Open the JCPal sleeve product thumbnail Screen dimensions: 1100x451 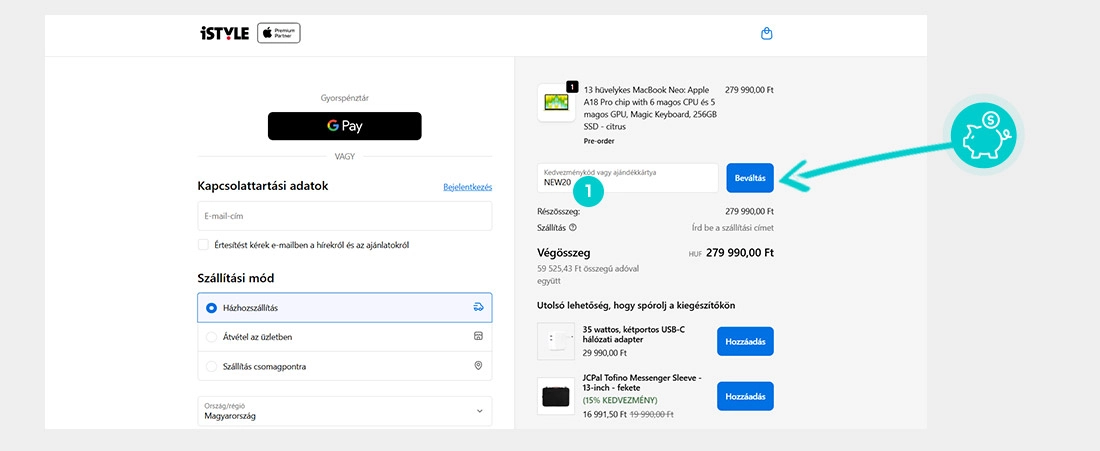[556, 396]
